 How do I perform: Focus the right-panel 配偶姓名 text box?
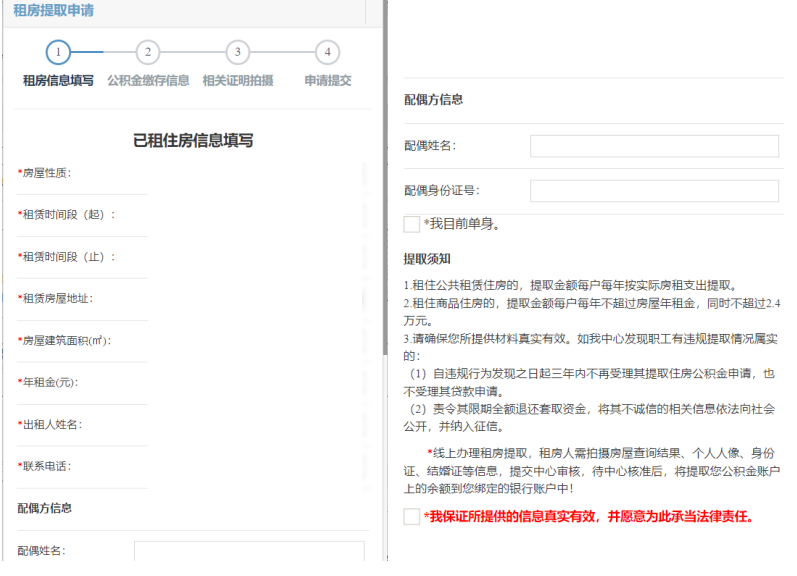tap(654, 147)
